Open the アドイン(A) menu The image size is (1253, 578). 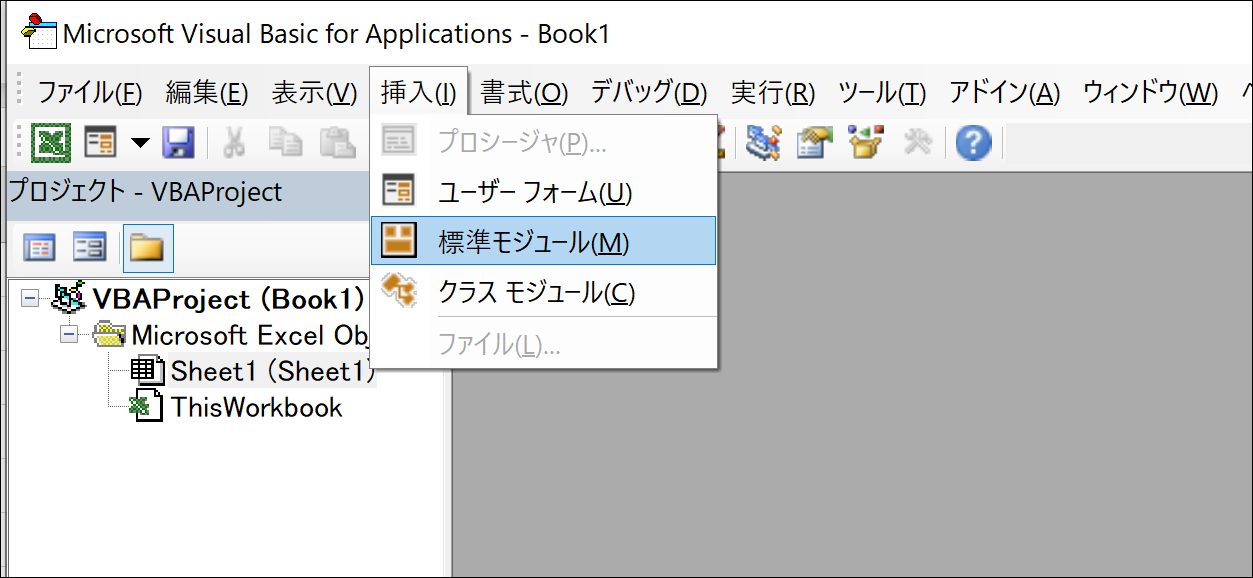1004,93
